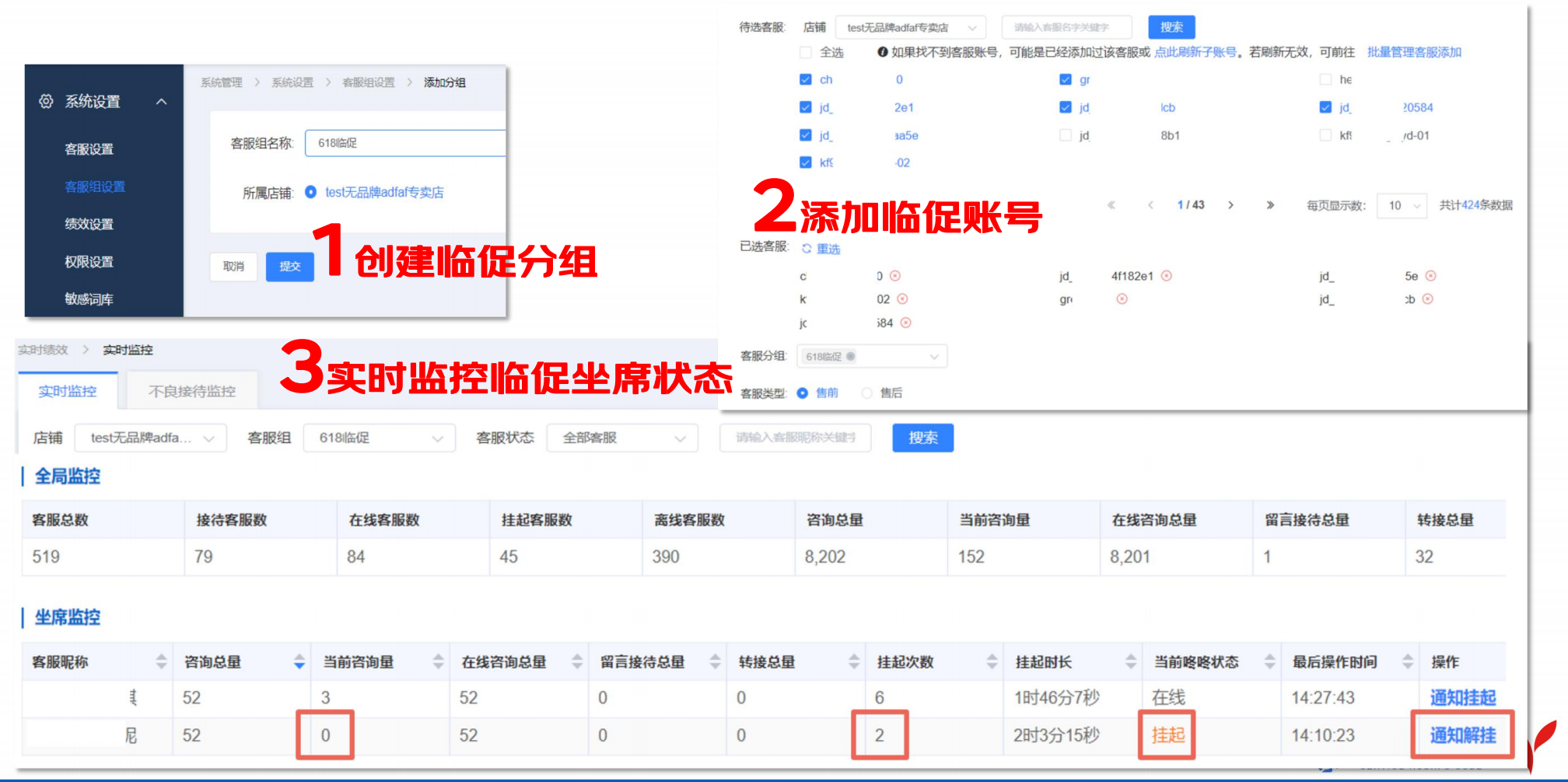Click the gear icon beside 系统设置

pos(47,101)
